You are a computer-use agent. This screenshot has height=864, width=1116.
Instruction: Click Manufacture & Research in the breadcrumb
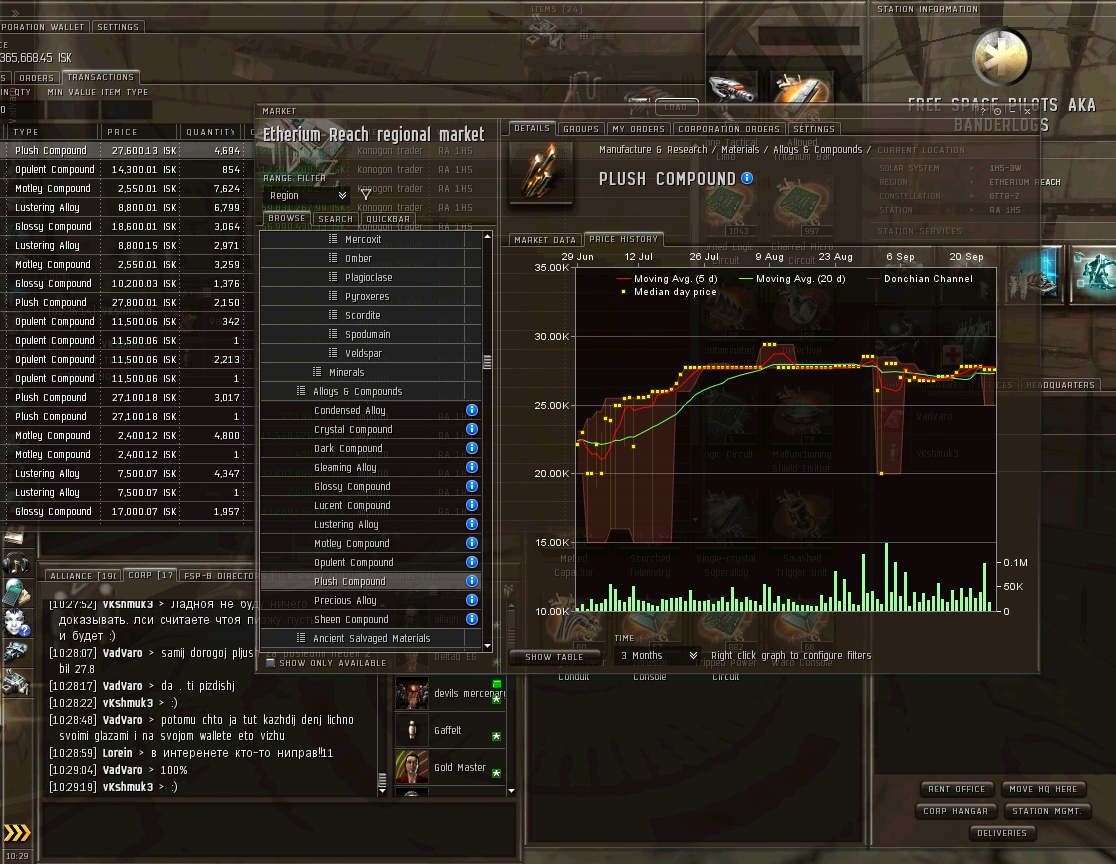tap(653, 149)
